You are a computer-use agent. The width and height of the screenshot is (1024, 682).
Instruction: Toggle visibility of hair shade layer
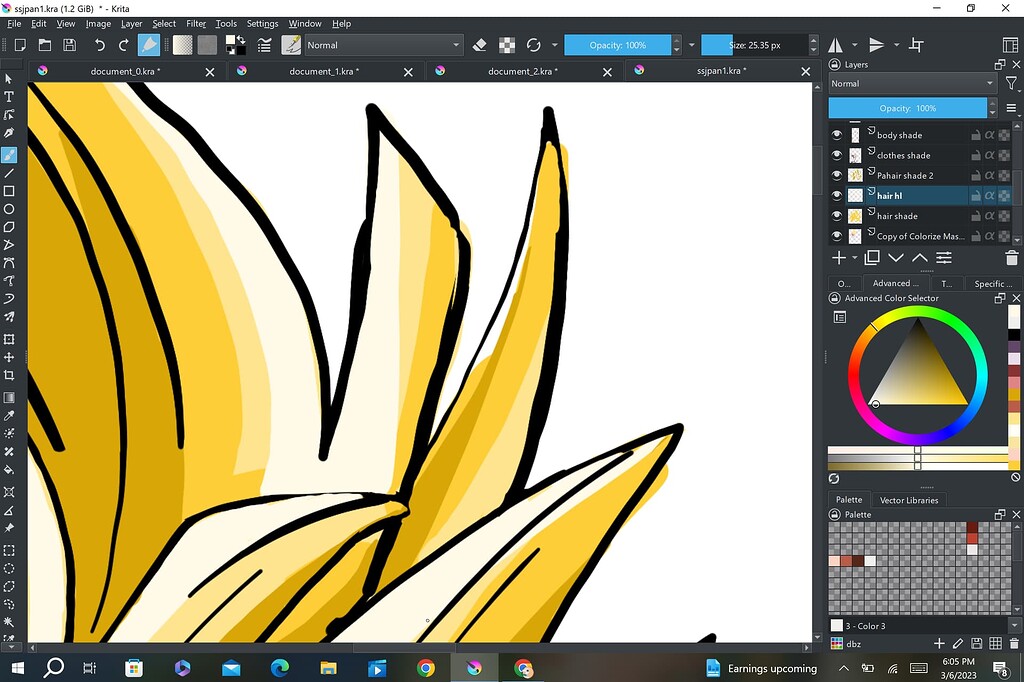(837, 216)
